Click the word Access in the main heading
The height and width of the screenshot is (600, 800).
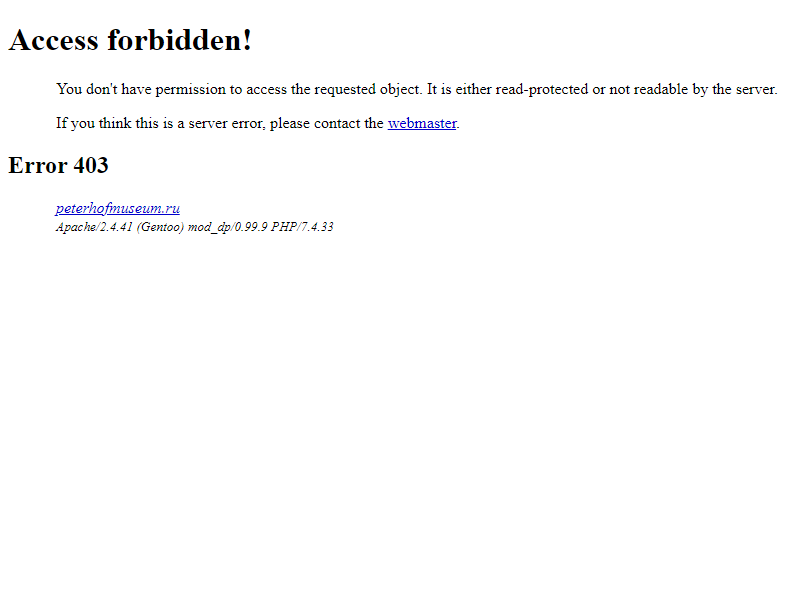[x=54, y=40]
